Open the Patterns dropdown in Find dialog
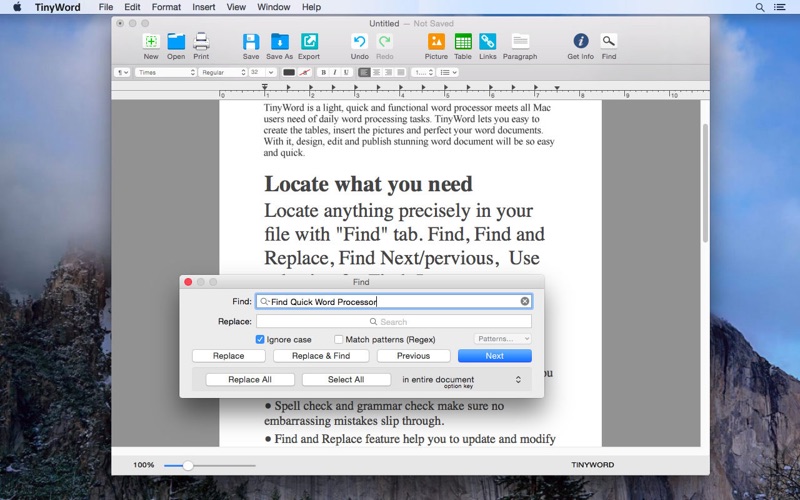This screenshot has width=800, height=500. pos(503,339)
